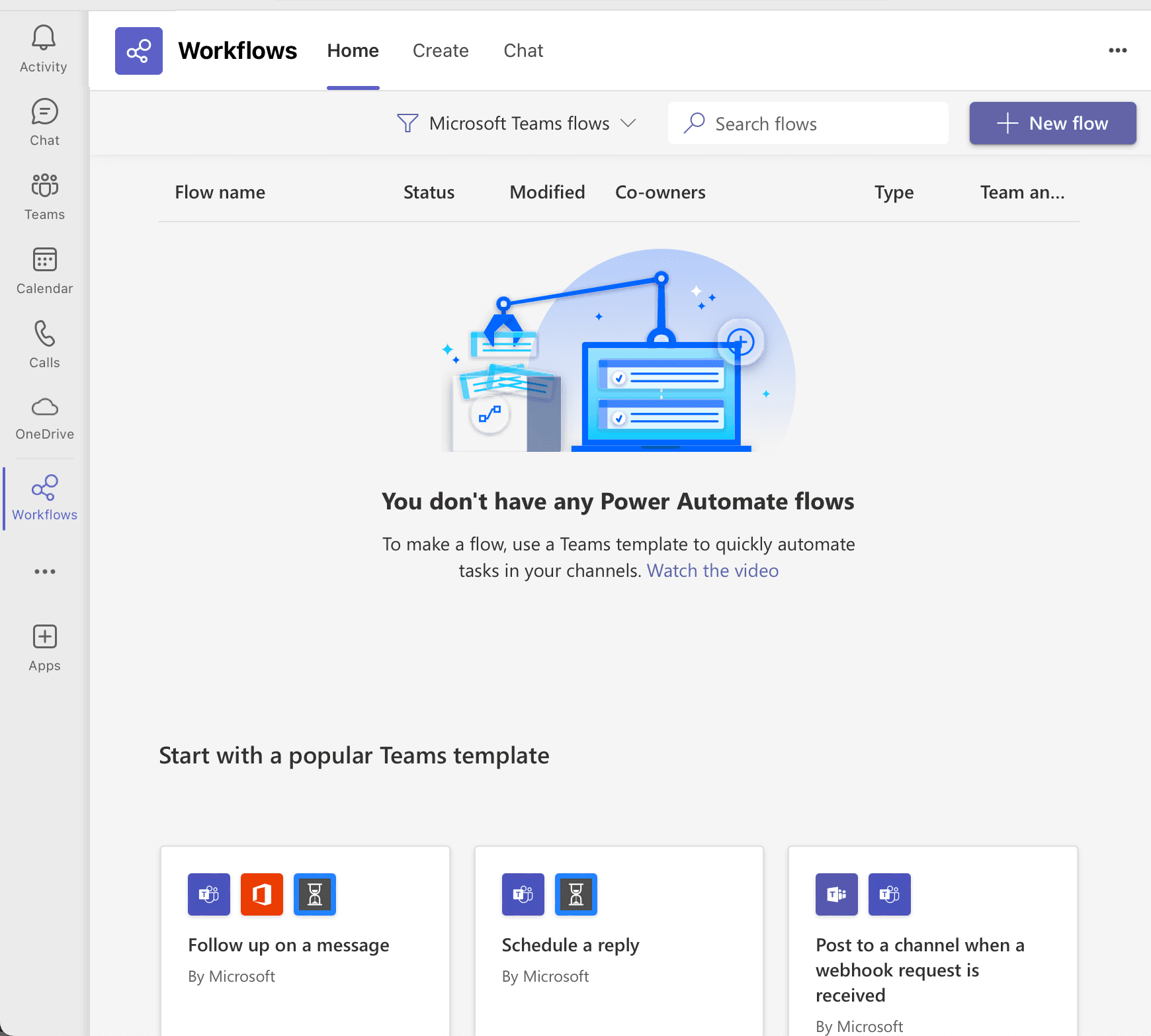Click the Office icon on Follow up card
Screen dimensions: 1151x1036
point(261,894)
